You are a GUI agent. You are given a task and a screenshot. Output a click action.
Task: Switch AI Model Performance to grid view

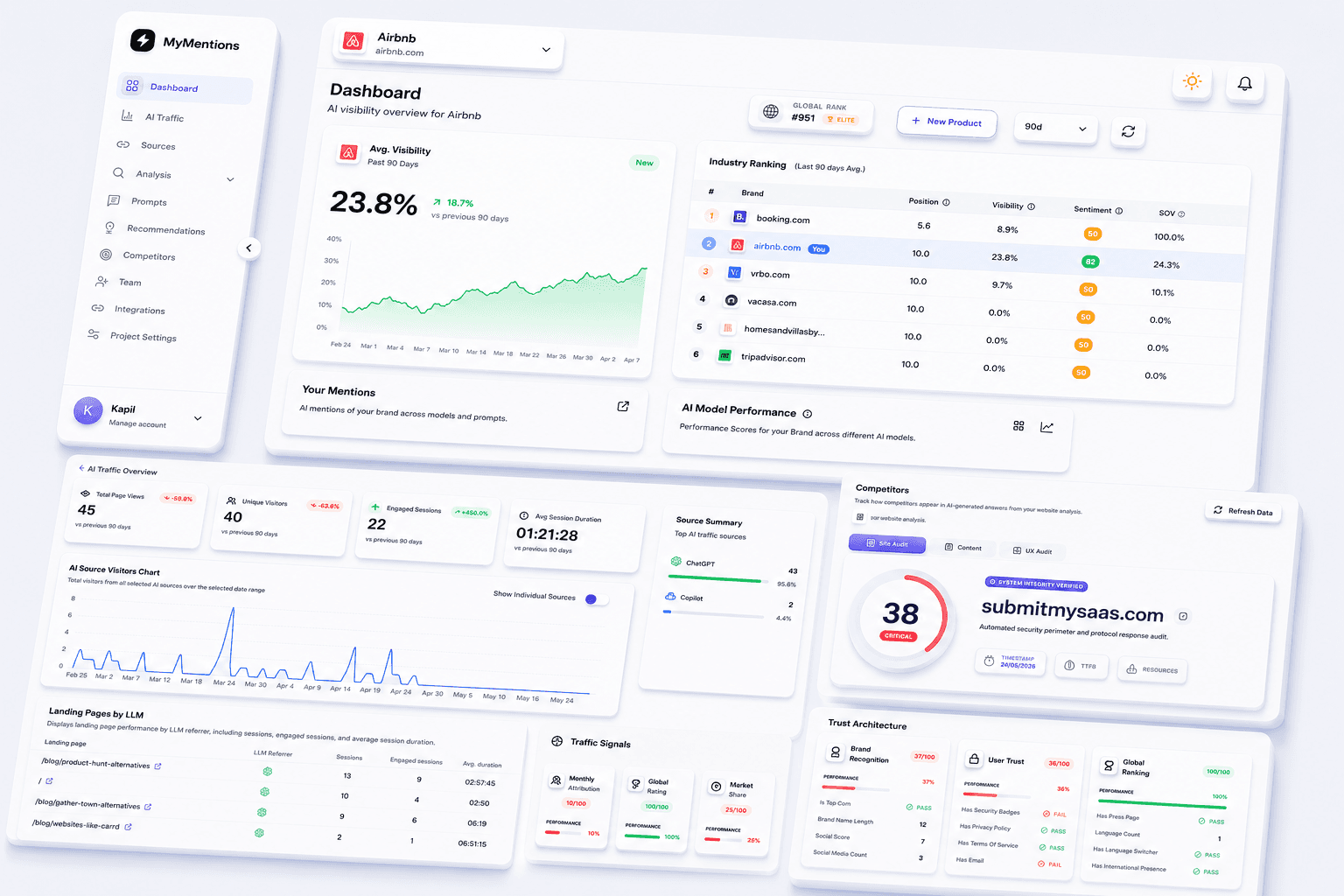coord(1018,425)
